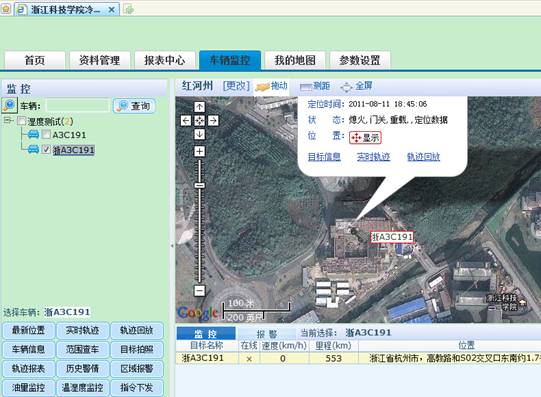This screenshot has width=541, height=397.
Task: Zoom out the map with minus button
Action: coord(199,290)
